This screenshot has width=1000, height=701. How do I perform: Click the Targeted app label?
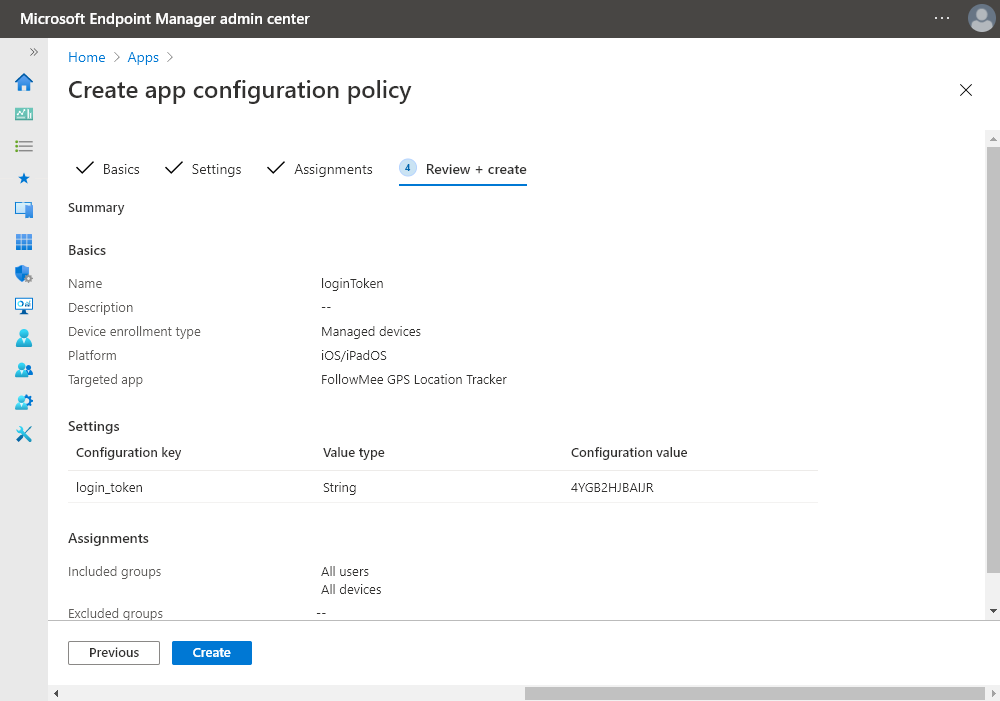point(105,380)
